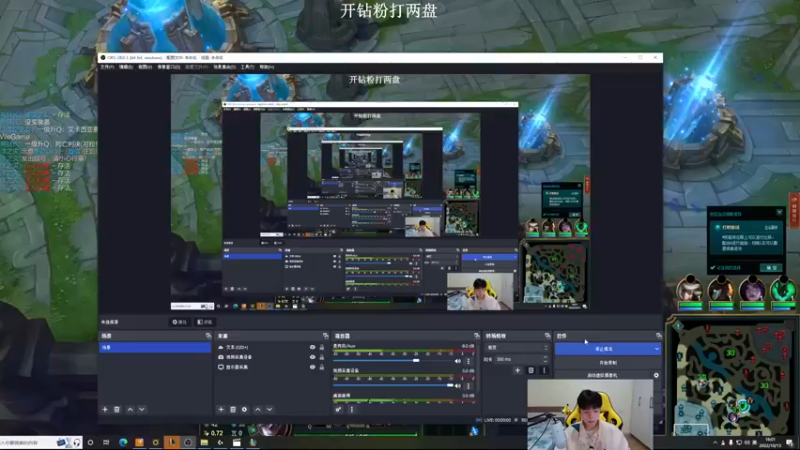800x450 pixels.
Task: Lock the text (GDI+) source
Action: point(321,347)
